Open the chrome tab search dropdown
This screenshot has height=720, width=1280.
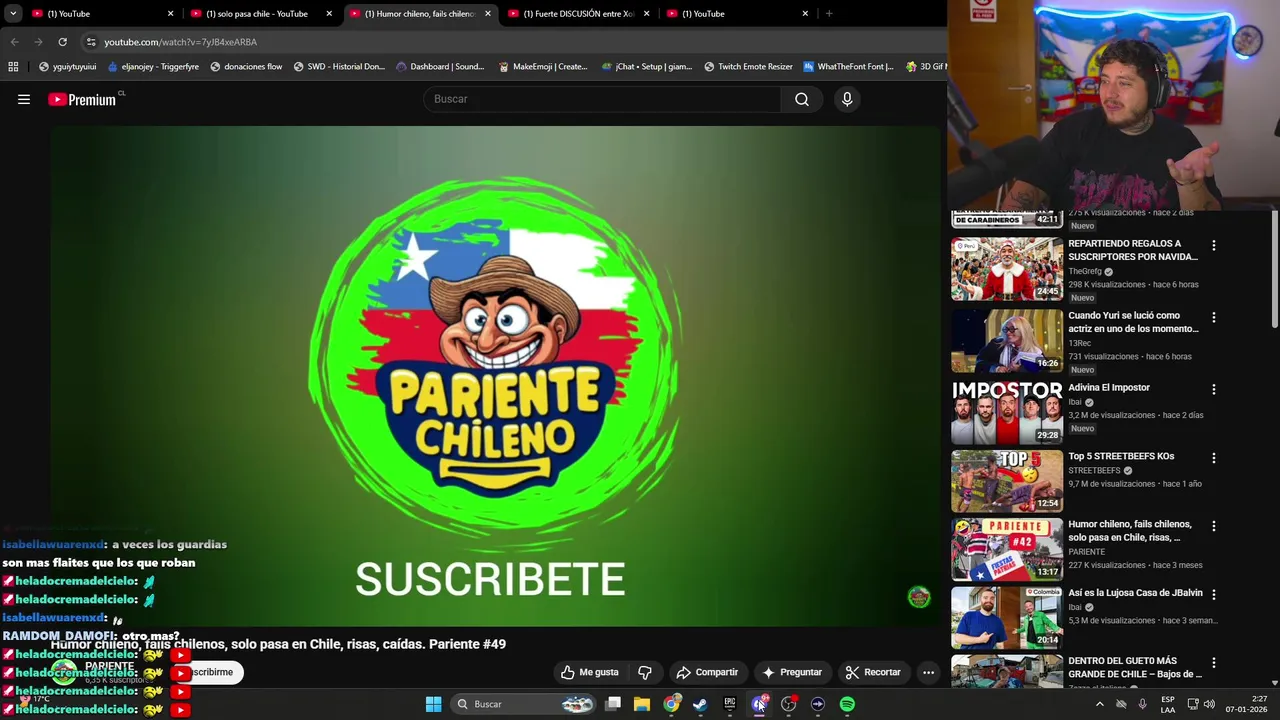13,13
